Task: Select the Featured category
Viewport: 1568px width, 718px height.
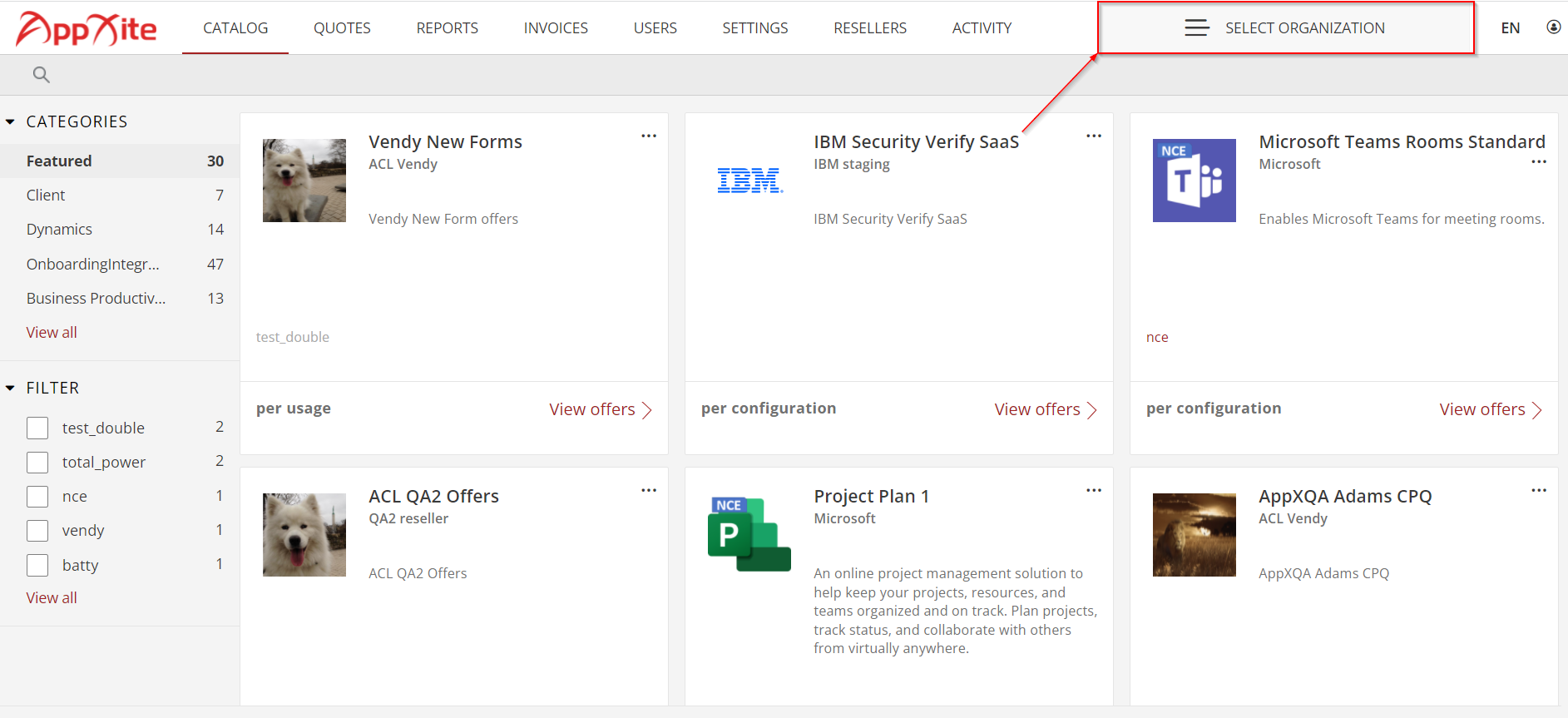Action: coord(120,161)
